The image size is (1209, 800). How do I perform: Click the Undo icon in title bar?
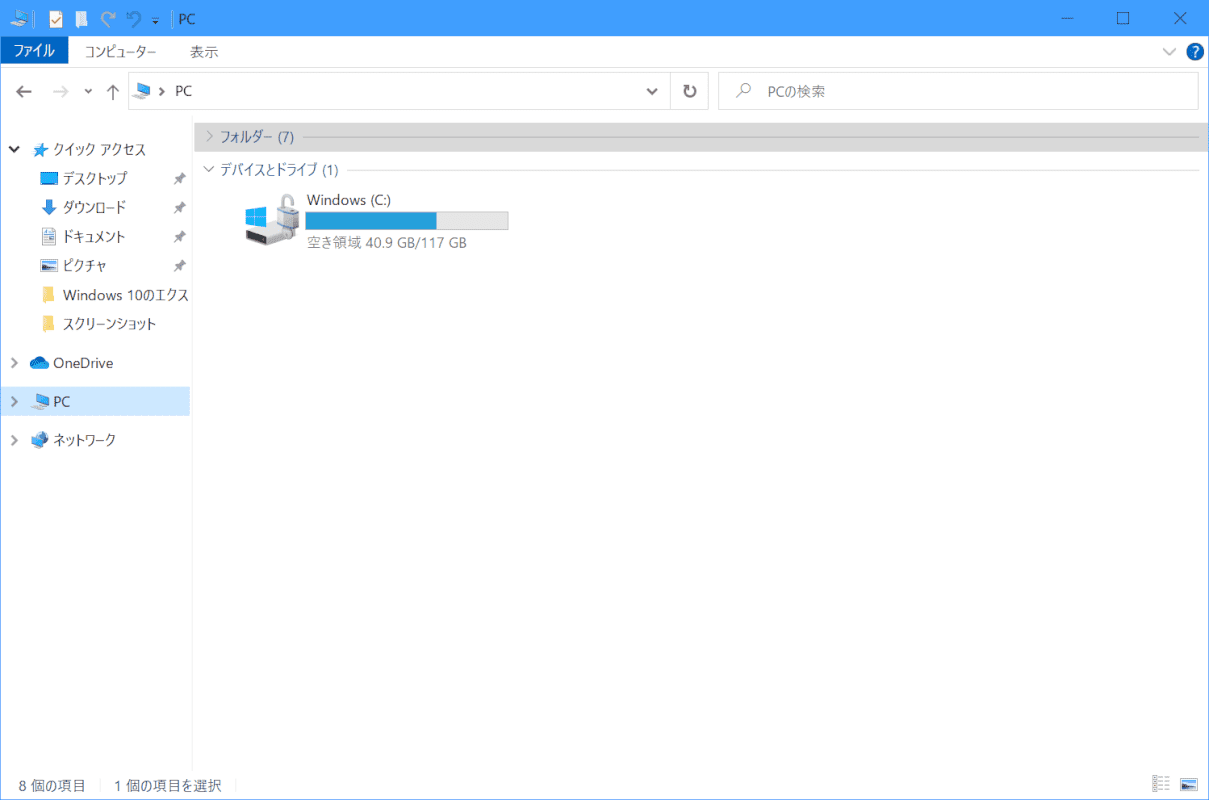pyautogui.click(x=134, y=19)
